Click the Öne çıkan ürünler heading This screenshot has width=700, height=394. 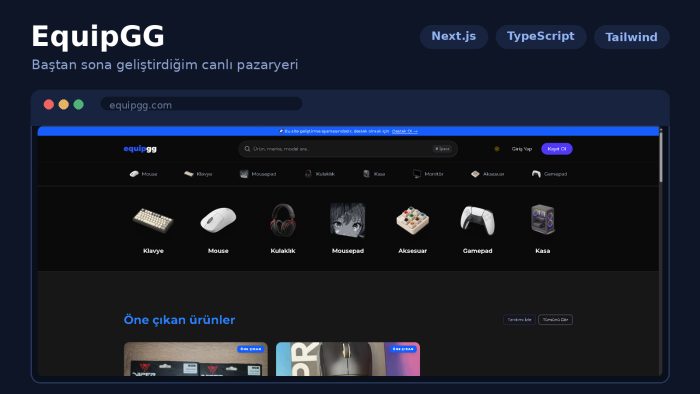click(179, 320)
